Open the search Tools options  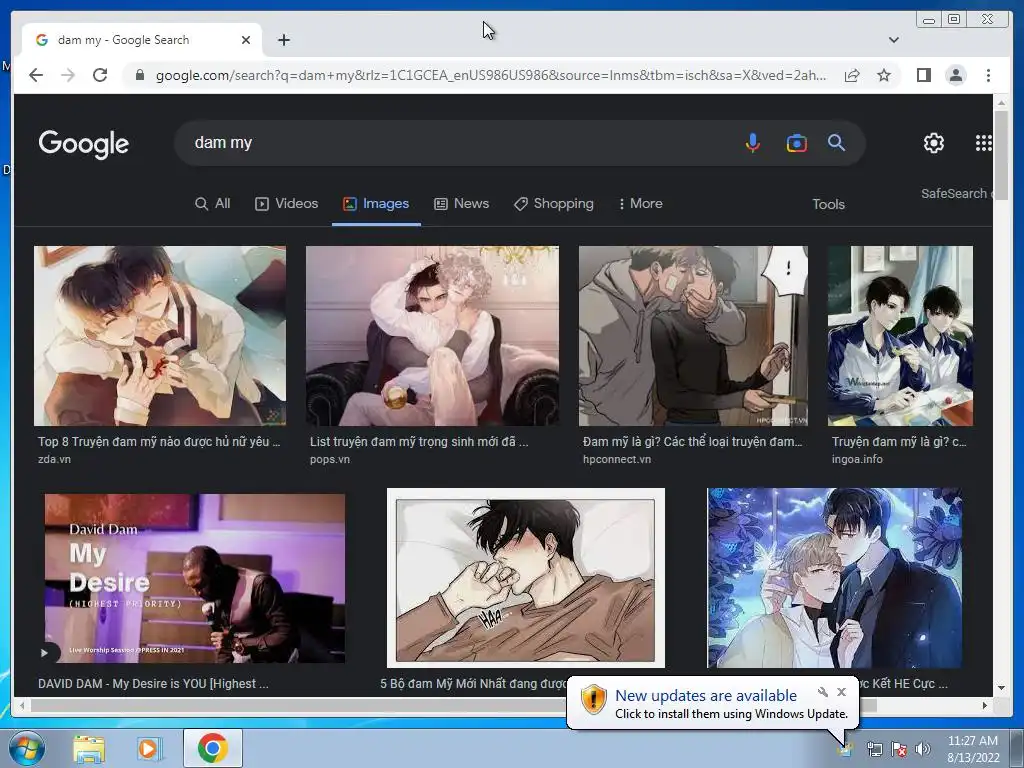(x=828, y=204)
